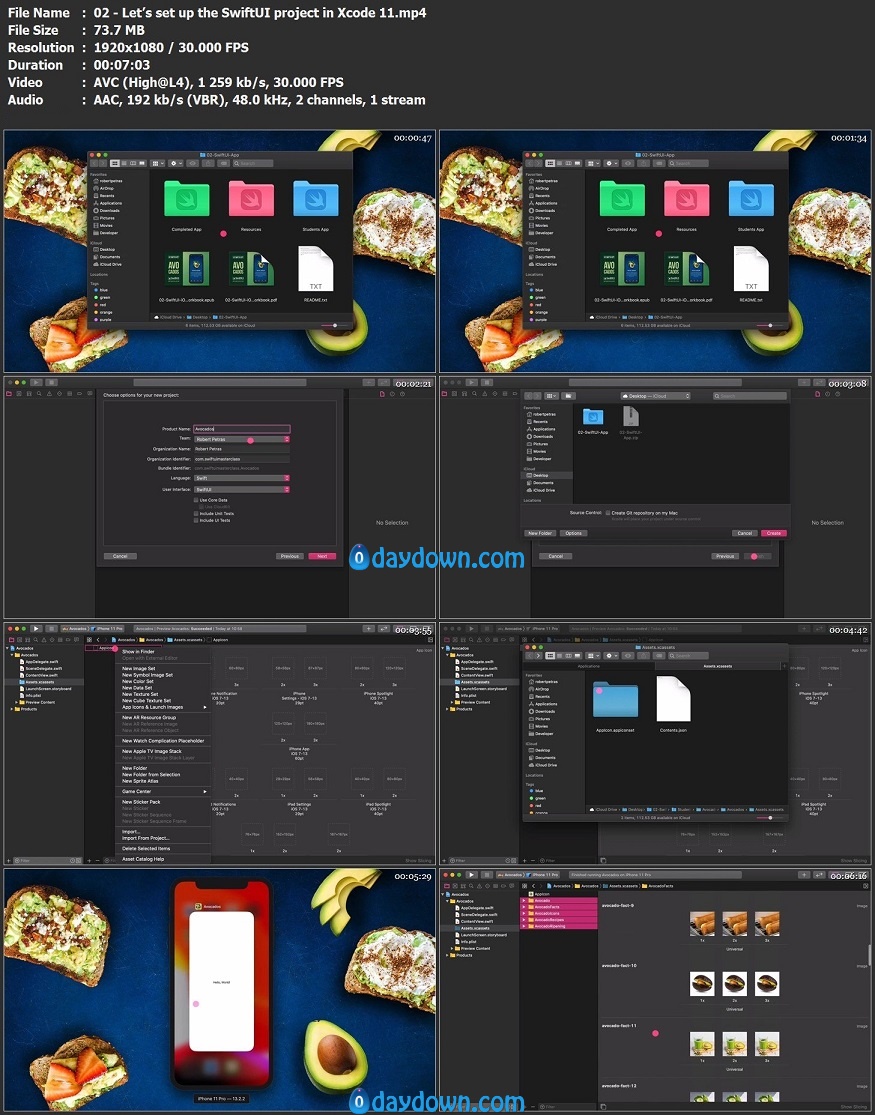Choose New Folder from context menu

click(134, 768)
